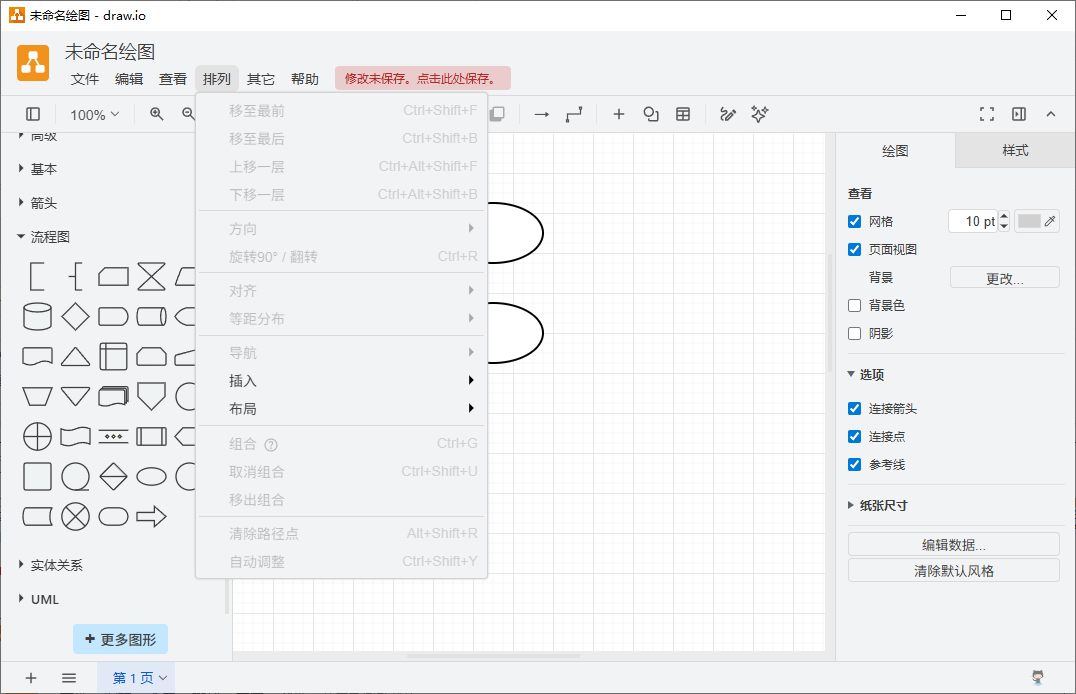Open the 第 1 页 page dropdown

pos(137,678)
